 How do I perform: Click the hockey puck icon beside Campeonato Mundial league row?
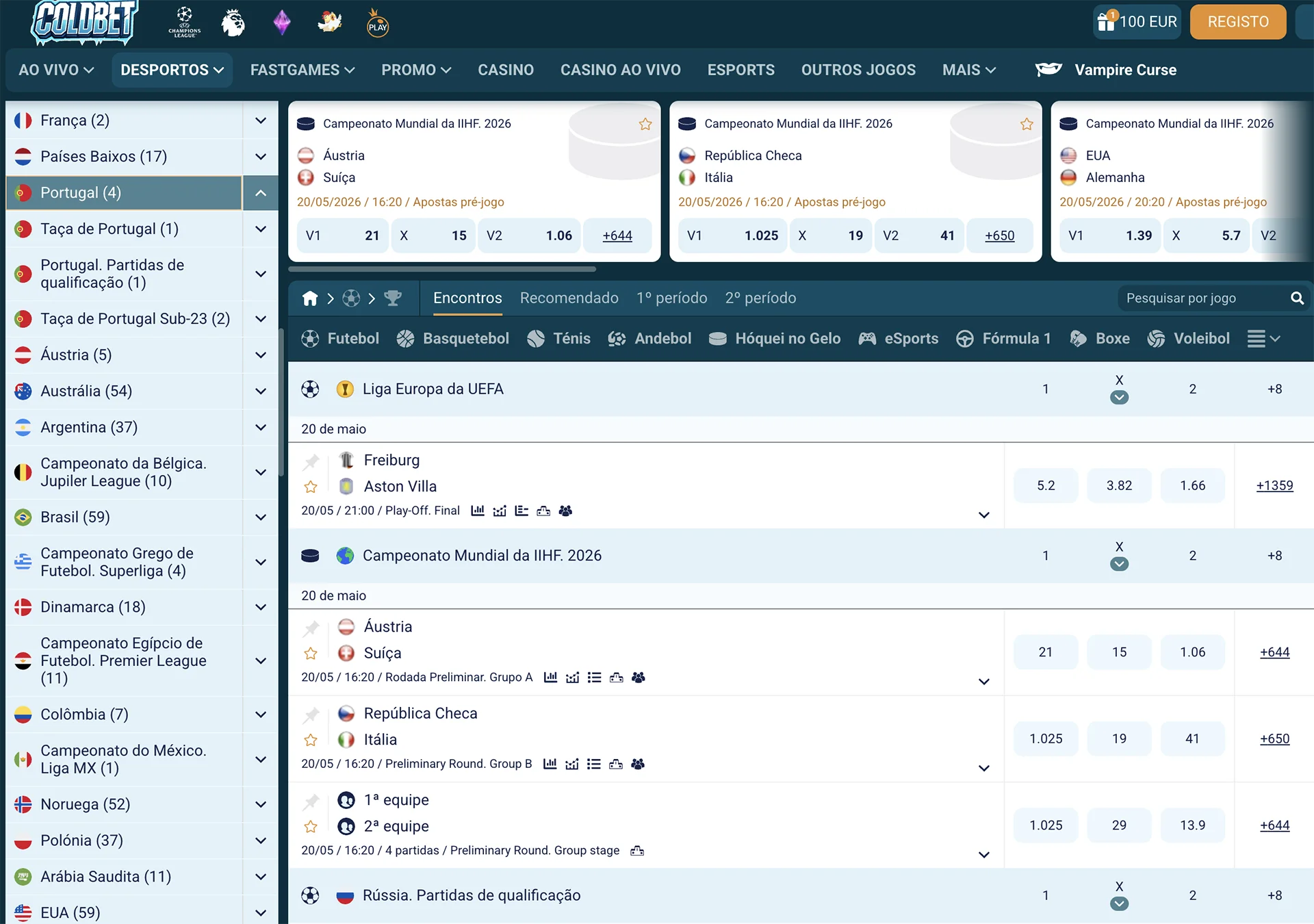pyautogui.click(x=310, y=556)
